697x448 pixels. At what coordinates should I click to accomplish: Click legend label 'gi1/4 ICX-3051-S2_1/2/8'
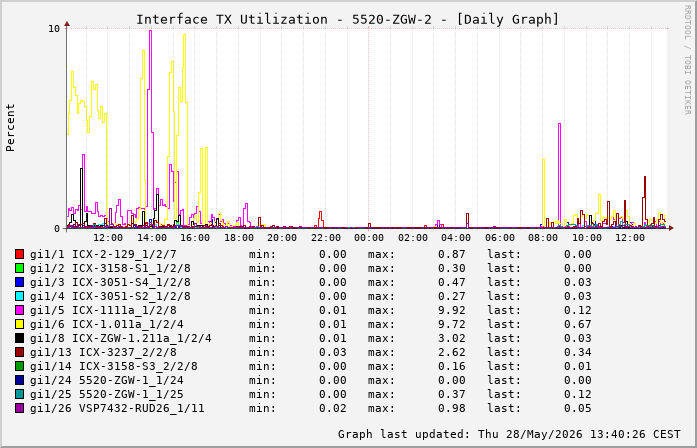pyautogui.click(x=110, y=296)
